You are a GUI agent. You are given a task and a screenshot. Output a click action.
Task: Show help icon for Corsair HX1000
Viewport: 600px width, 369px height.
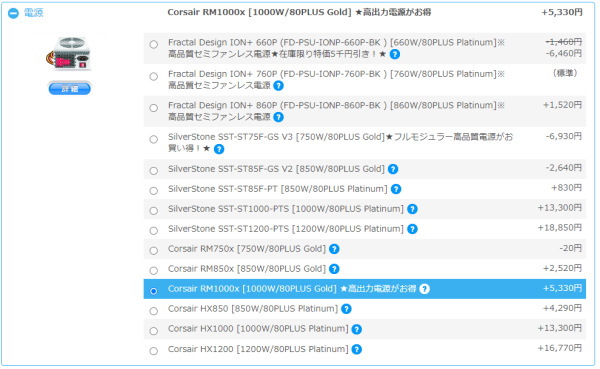point(357,329)
